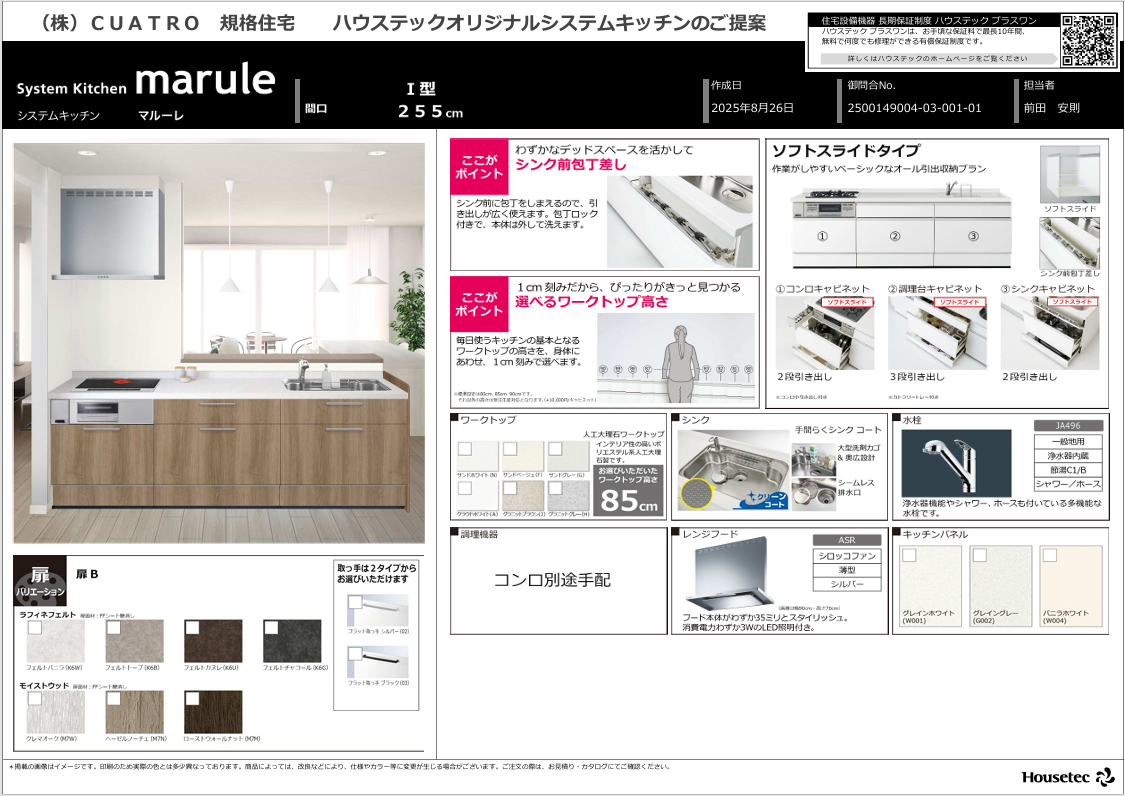Check the グレインホワイト (W001) panel checkbox

910,555
